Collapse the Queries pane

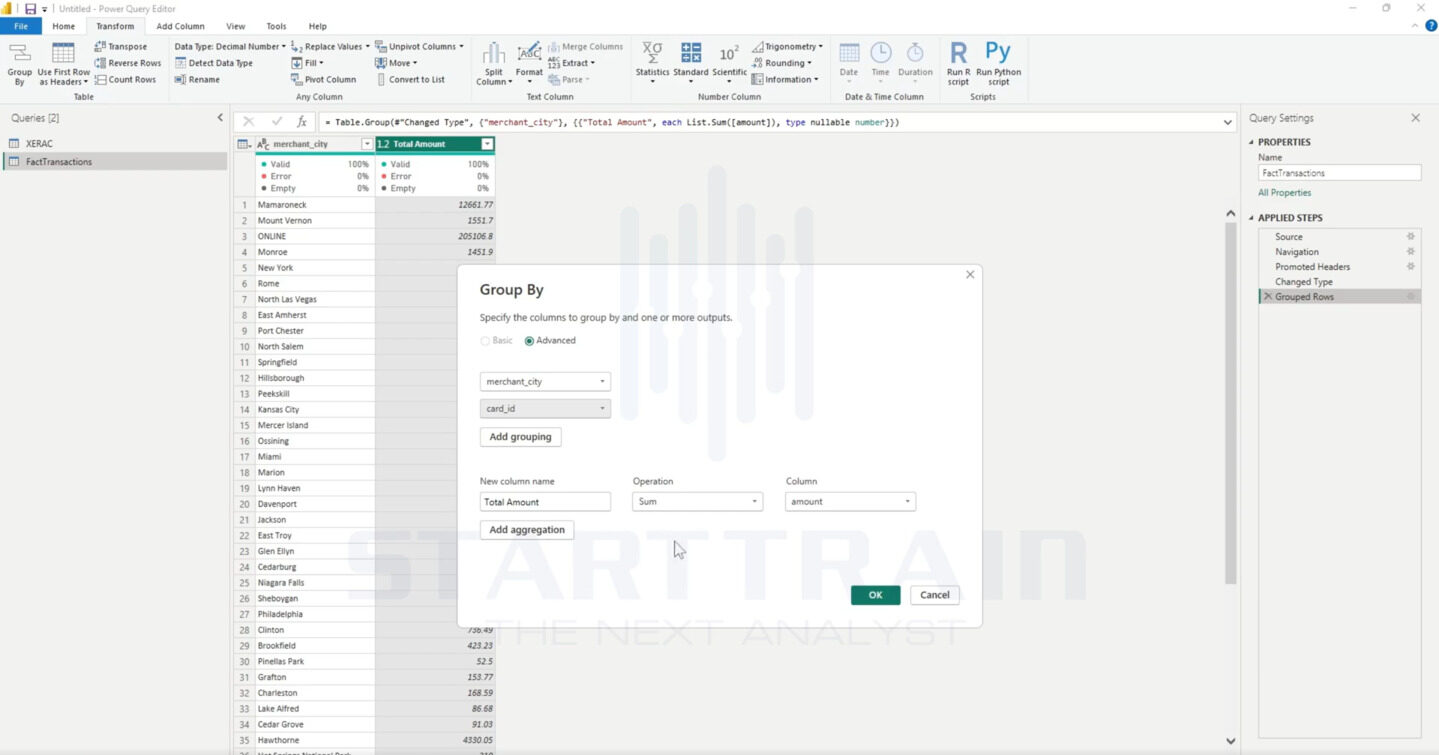click(x=220, y=118)
